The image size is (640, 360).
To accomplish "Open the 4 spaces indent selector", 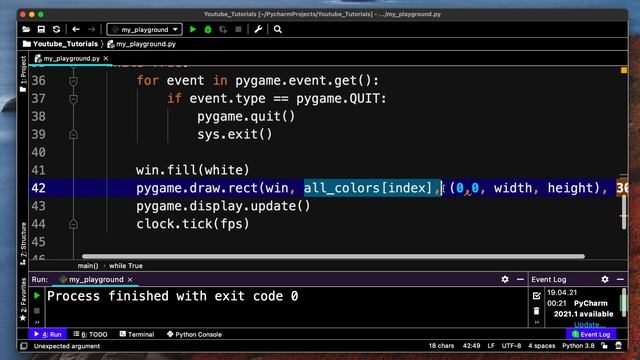I will 542,346.
